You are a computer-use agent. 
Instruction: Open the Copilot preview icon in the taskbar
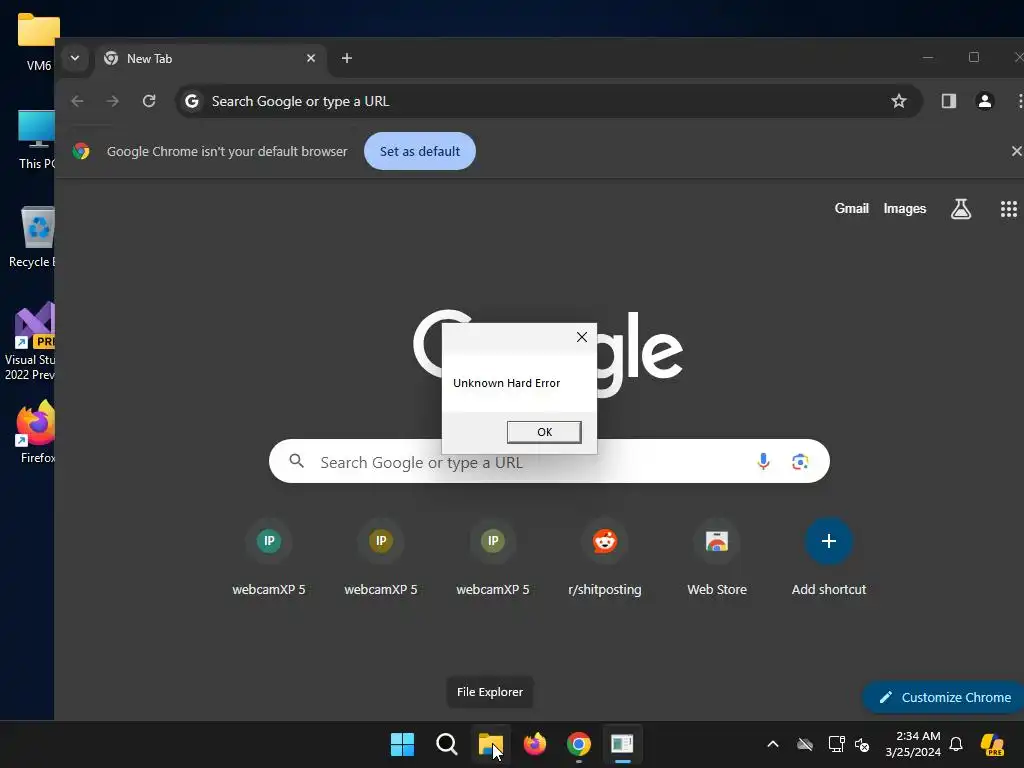tap(992, 744)
